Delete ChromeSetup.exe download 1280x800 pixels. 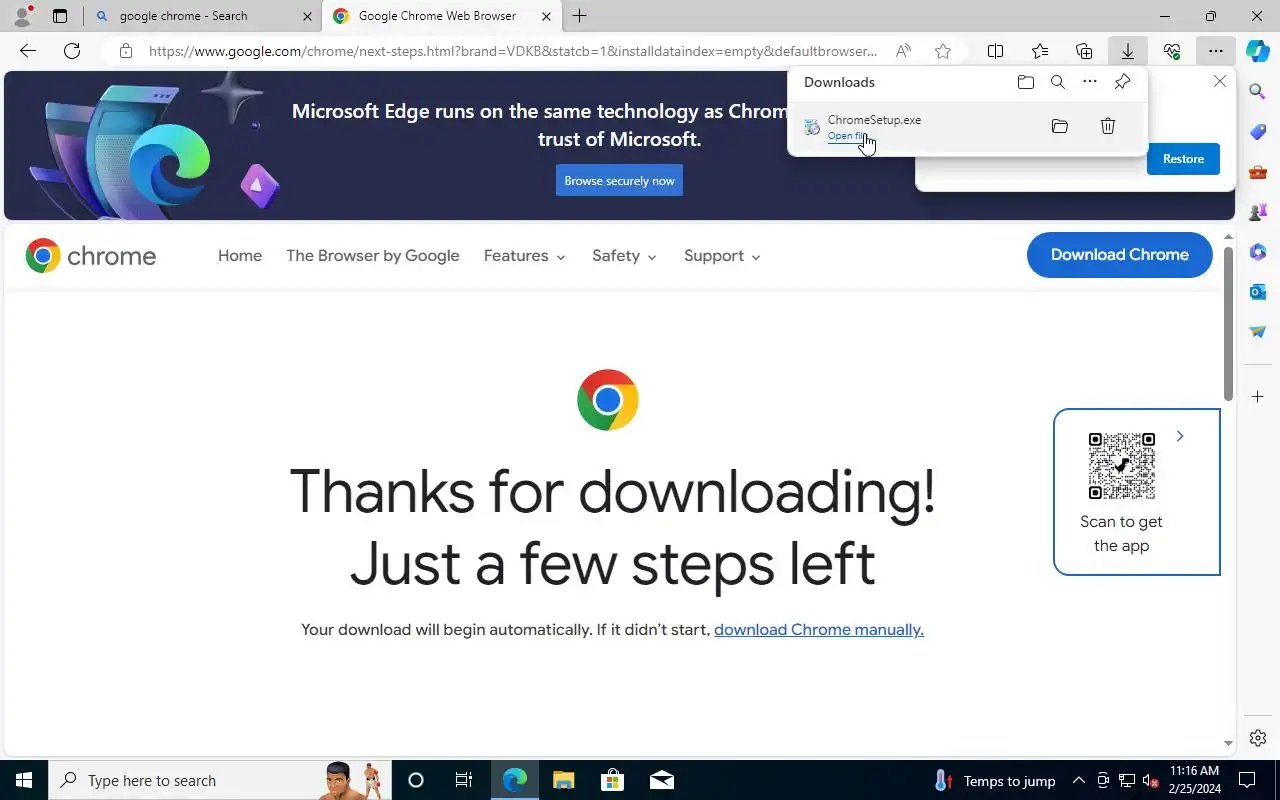(x=1108, y=126)
